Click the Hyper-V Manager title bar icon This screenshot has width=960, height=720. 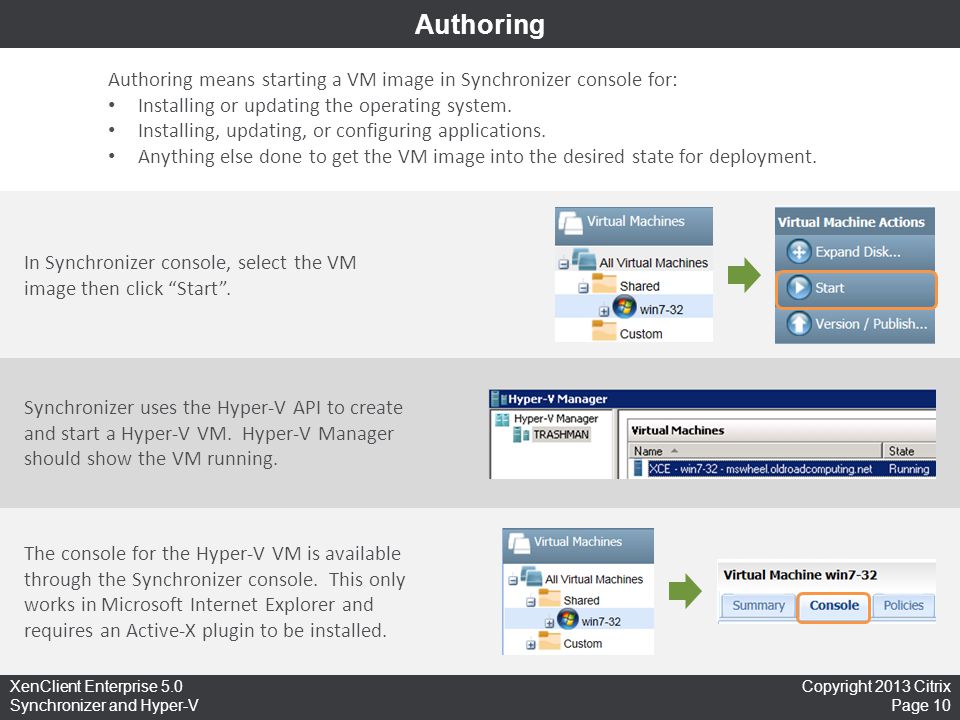click(x=498, y=399)
